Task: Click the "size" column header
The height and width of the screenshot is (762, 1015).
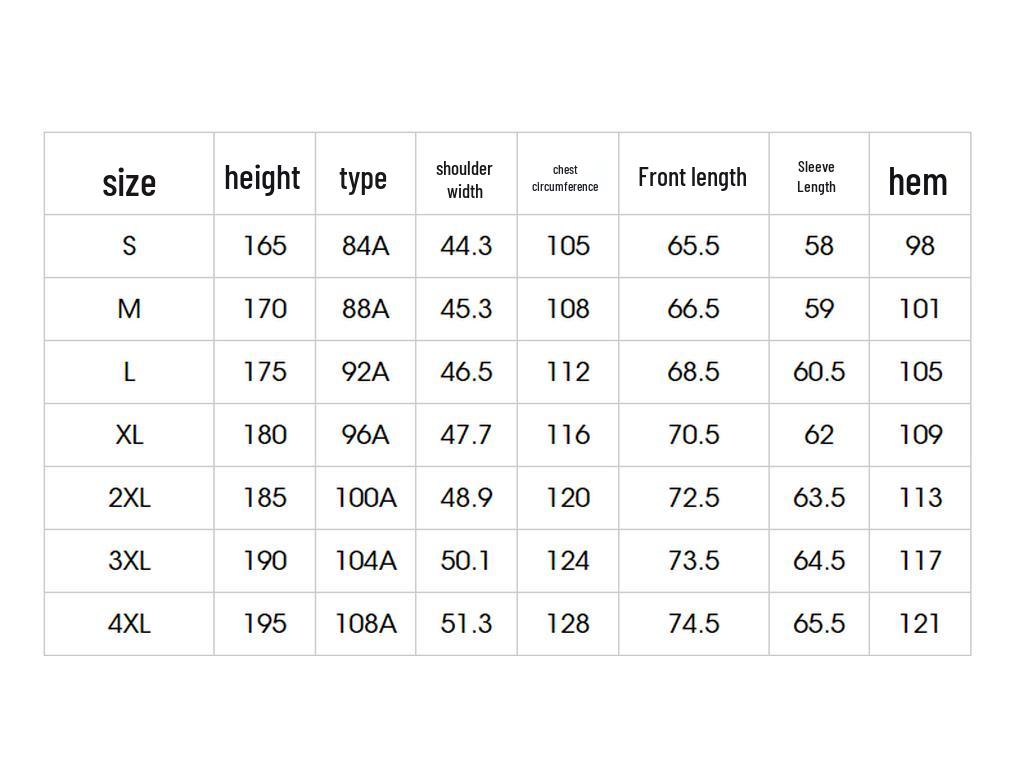Action: coord(129,182)
